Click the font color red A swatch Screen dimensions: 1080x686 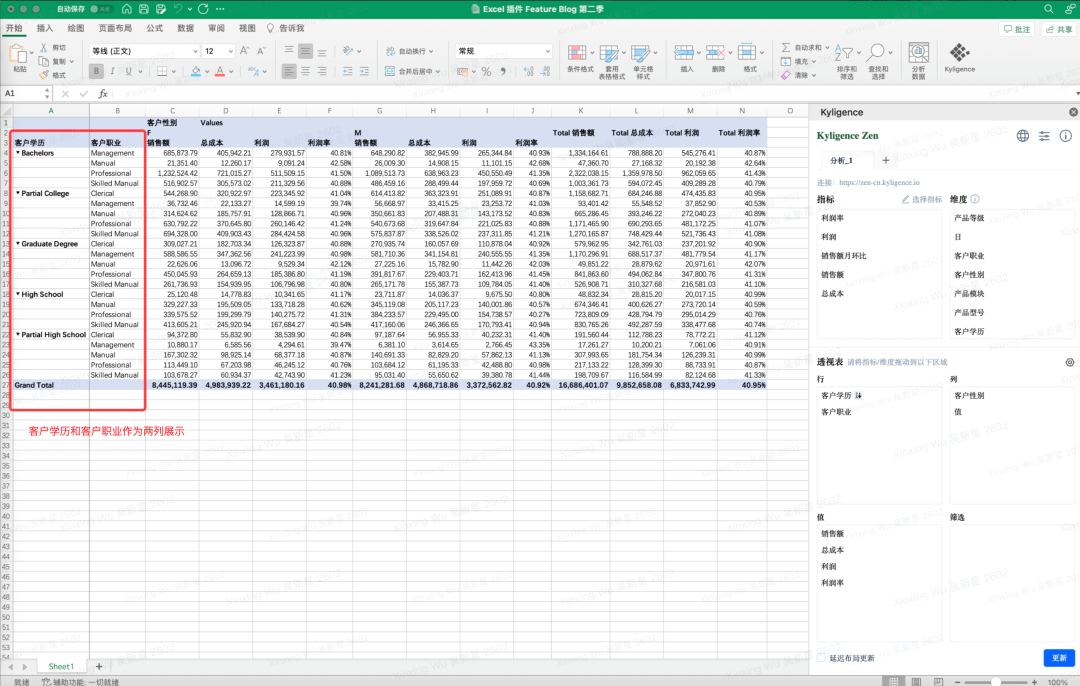(x=221, y=71)
